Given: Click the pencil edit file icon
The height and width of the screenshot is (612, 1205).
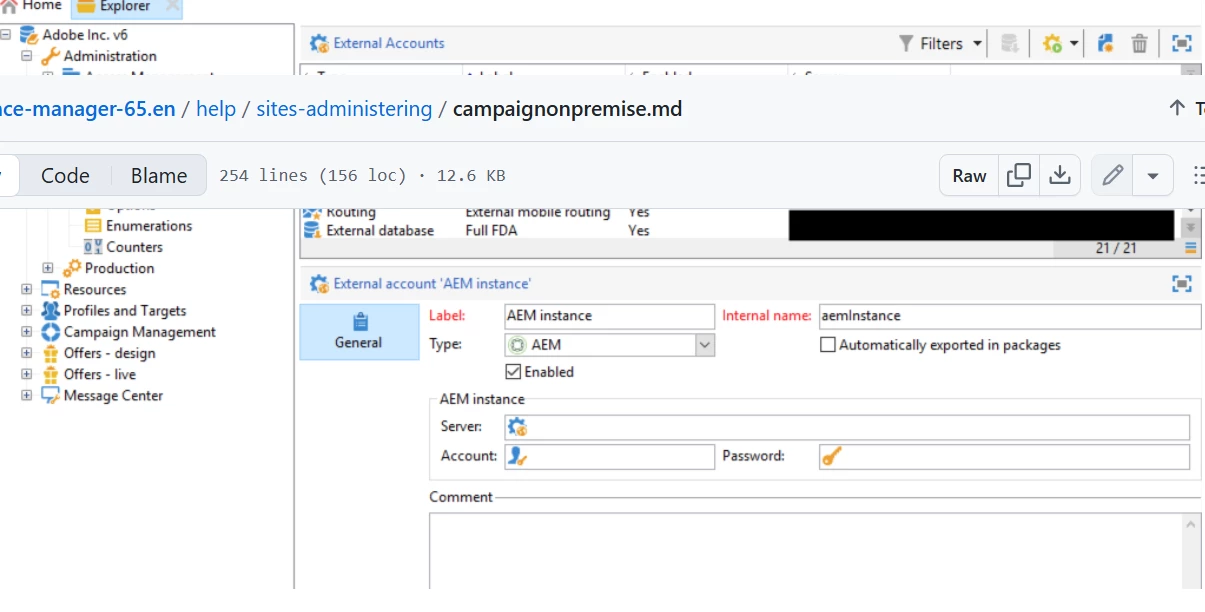Looking at the screenshot, I should [1112, 175].
